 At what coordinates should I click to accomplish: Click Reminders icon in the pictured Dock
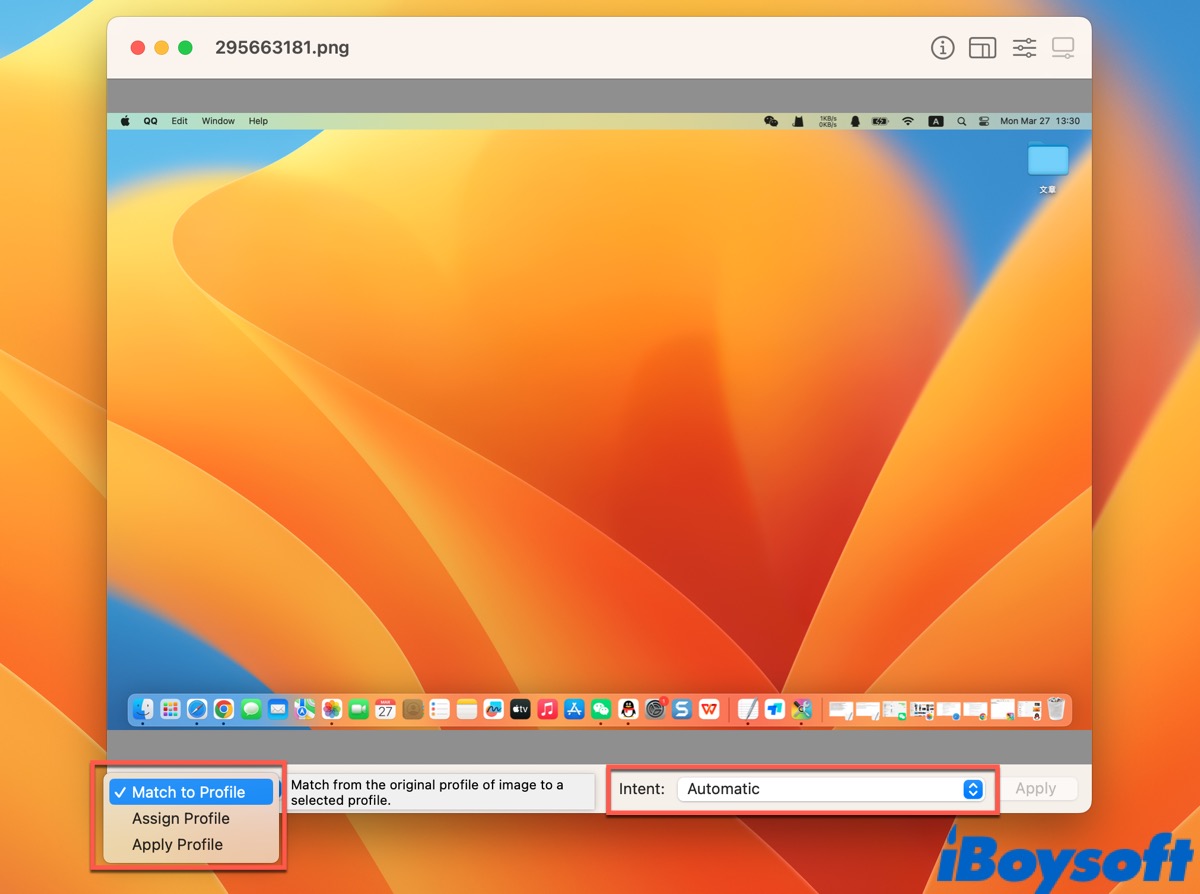[x=440, y=709]
